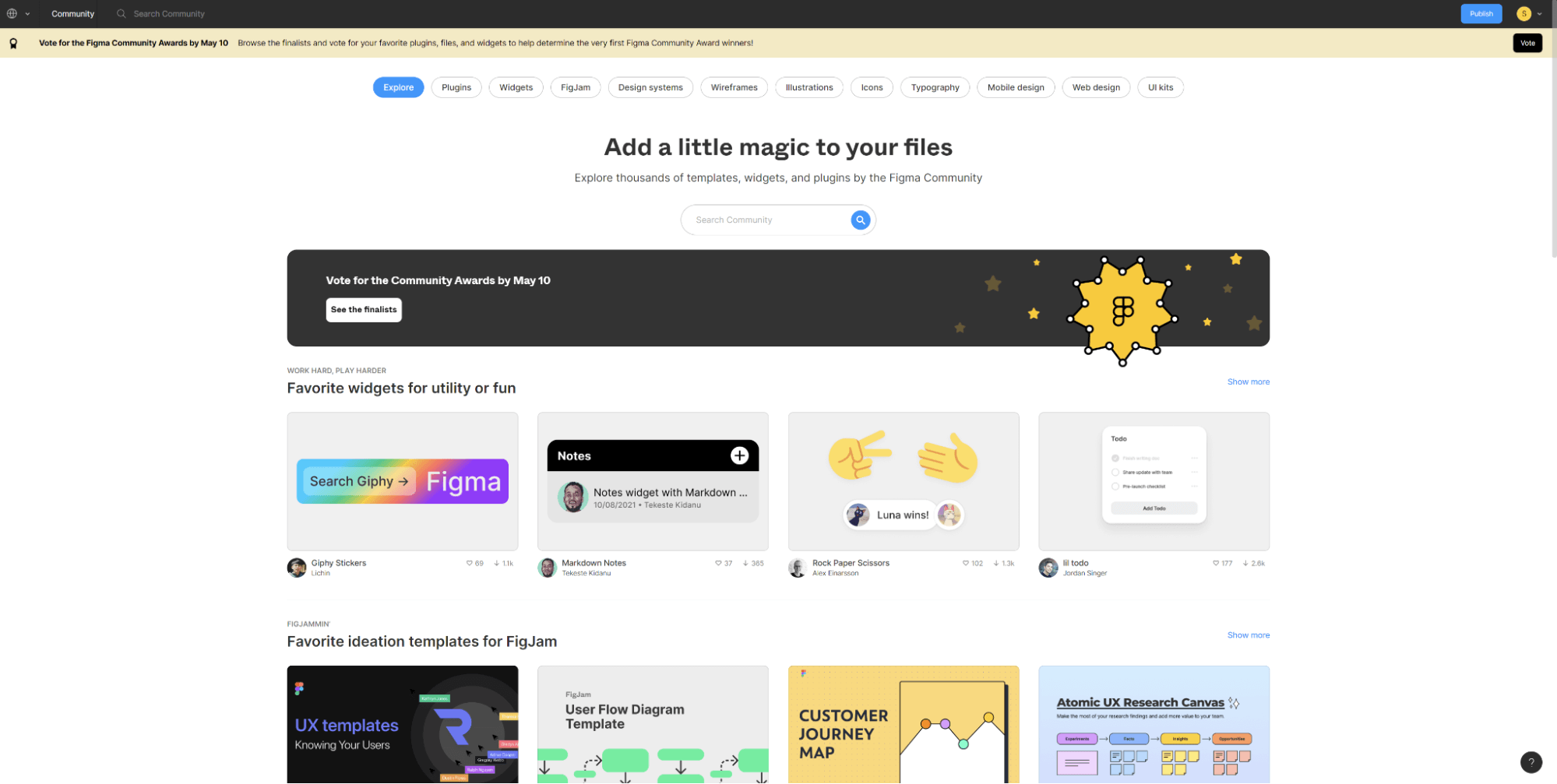Click the search magnifier icon in top bar
This screenshot has width=1557, height=784.
[121, 13]
